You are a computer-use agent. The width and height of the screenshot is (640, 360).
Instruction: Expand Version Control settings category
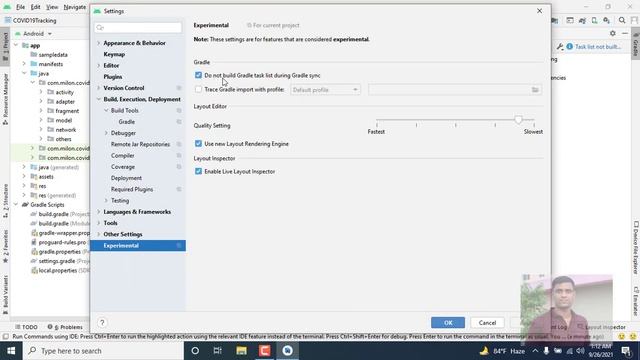(x=99, y=88)
